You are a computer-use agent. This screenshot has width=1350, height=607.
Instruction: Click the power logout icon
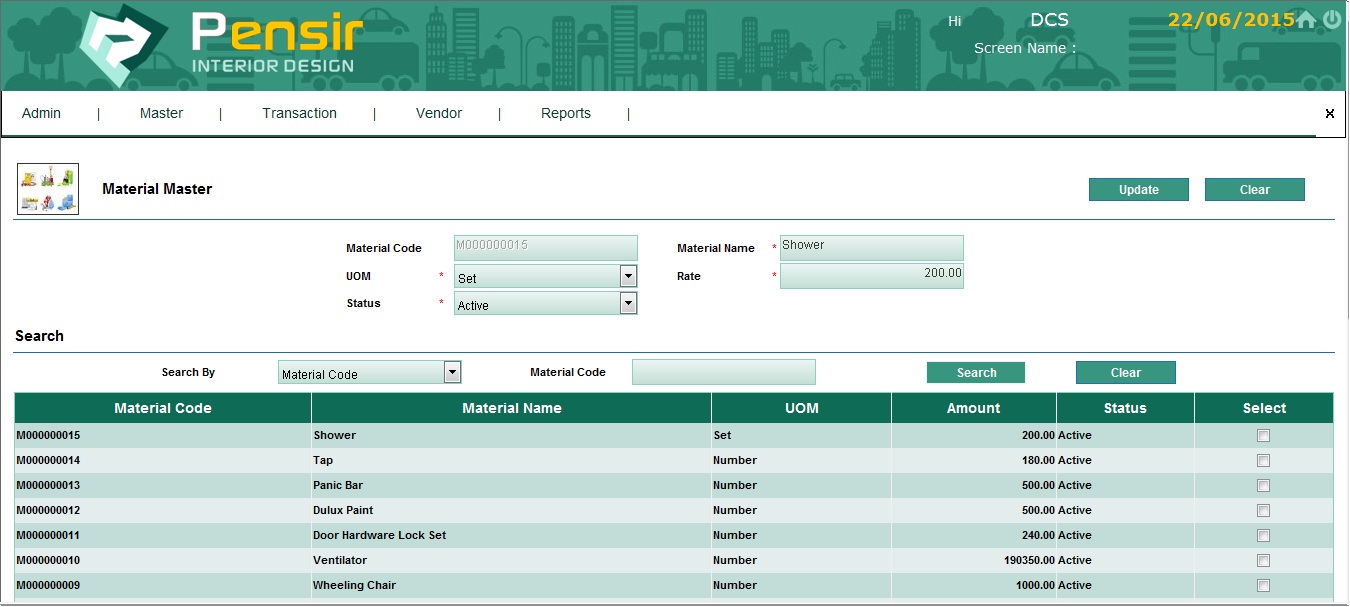(x=1332, y=20)
